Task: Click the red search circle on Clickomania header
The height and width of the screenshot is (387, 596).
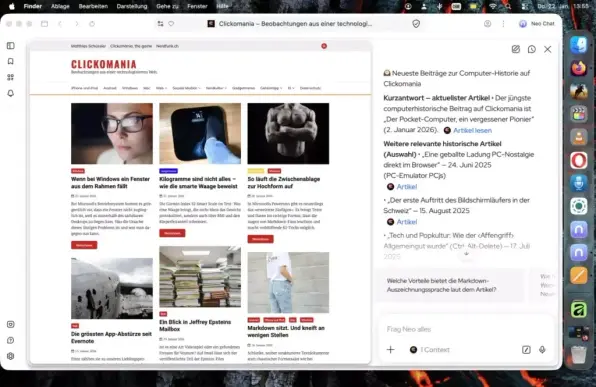Action: (x=324, y=46)
